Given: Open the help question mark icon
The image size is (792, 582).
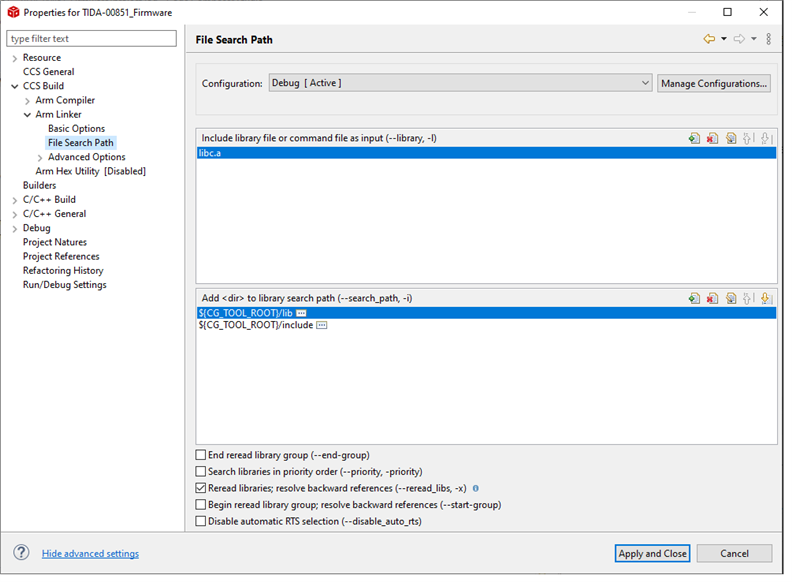Looking at the screenshot, I should [x=21, y=553].
